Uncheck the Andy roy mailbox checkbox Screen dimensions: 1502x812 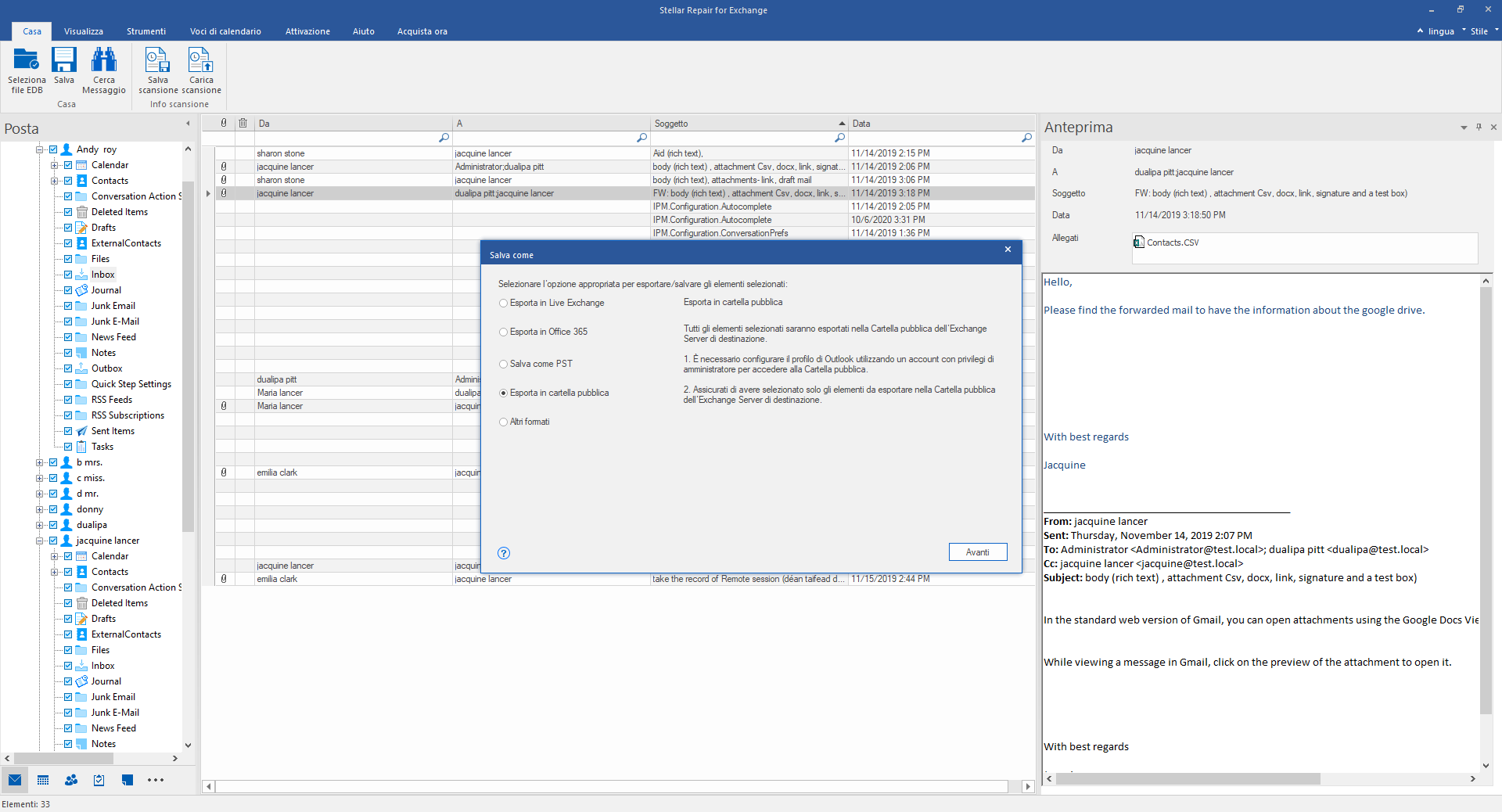coord(53,149)
